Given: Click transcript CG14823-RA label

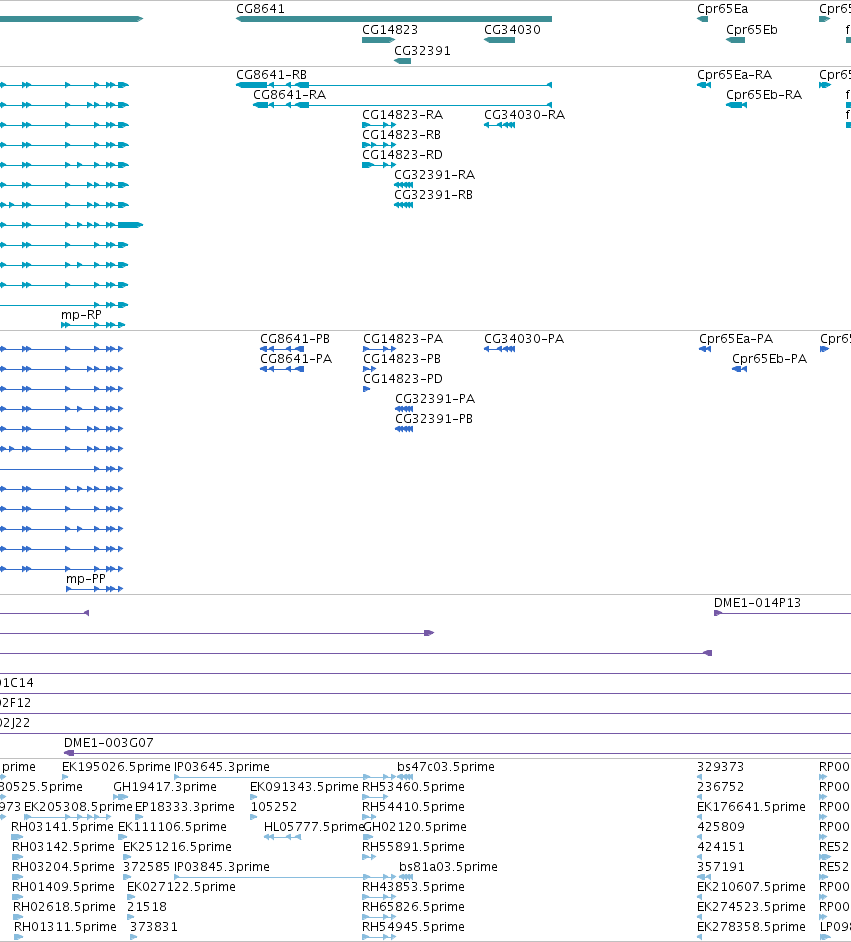Looking at the screenshot, I should [402, 115].
